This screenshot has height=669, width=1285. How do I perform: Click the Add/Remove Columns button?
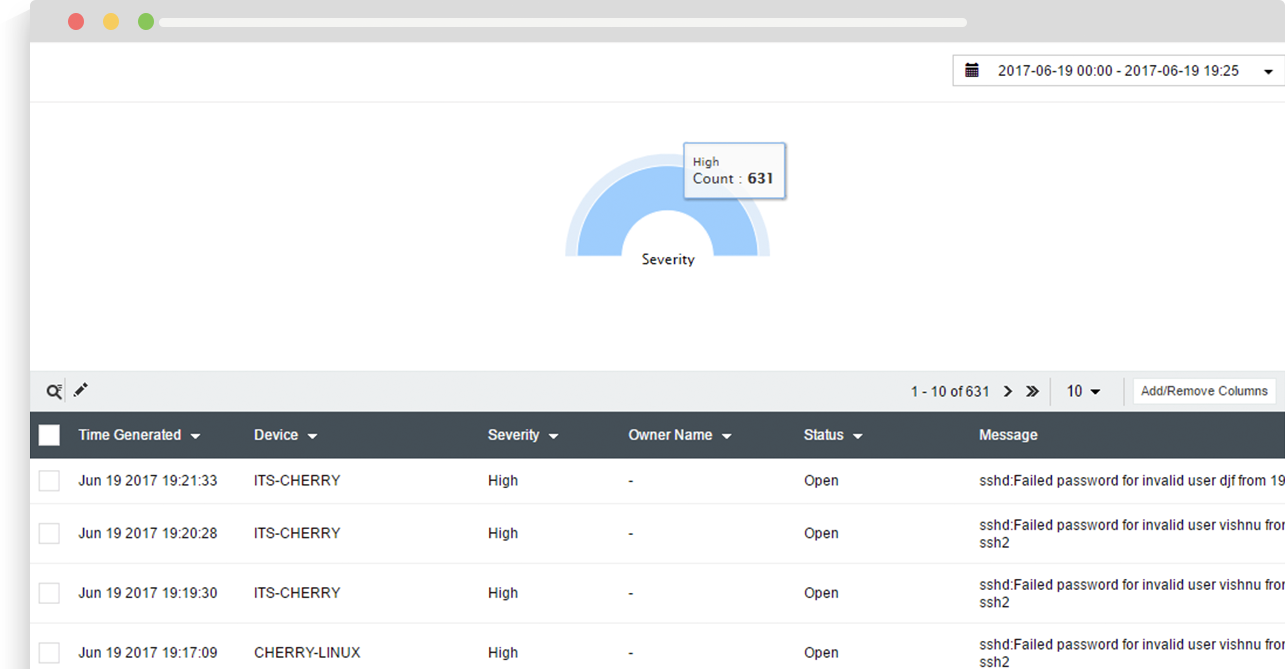tap(1203, 391)
